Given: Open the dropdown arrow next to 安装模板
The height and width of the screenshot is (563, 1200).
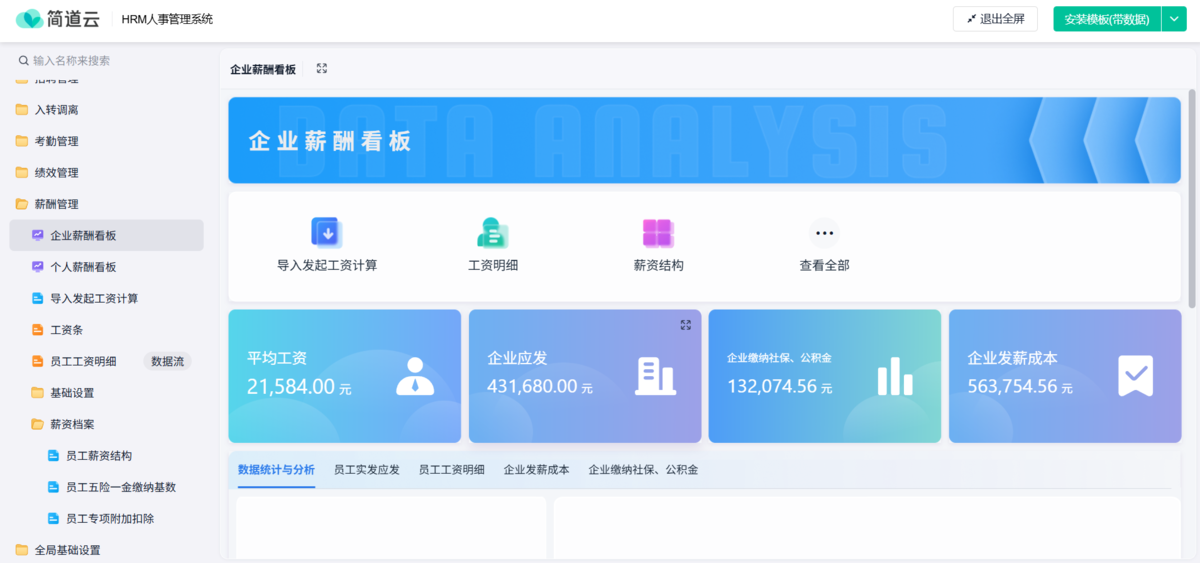Looking at the screenshot, I should [1174, 19].
